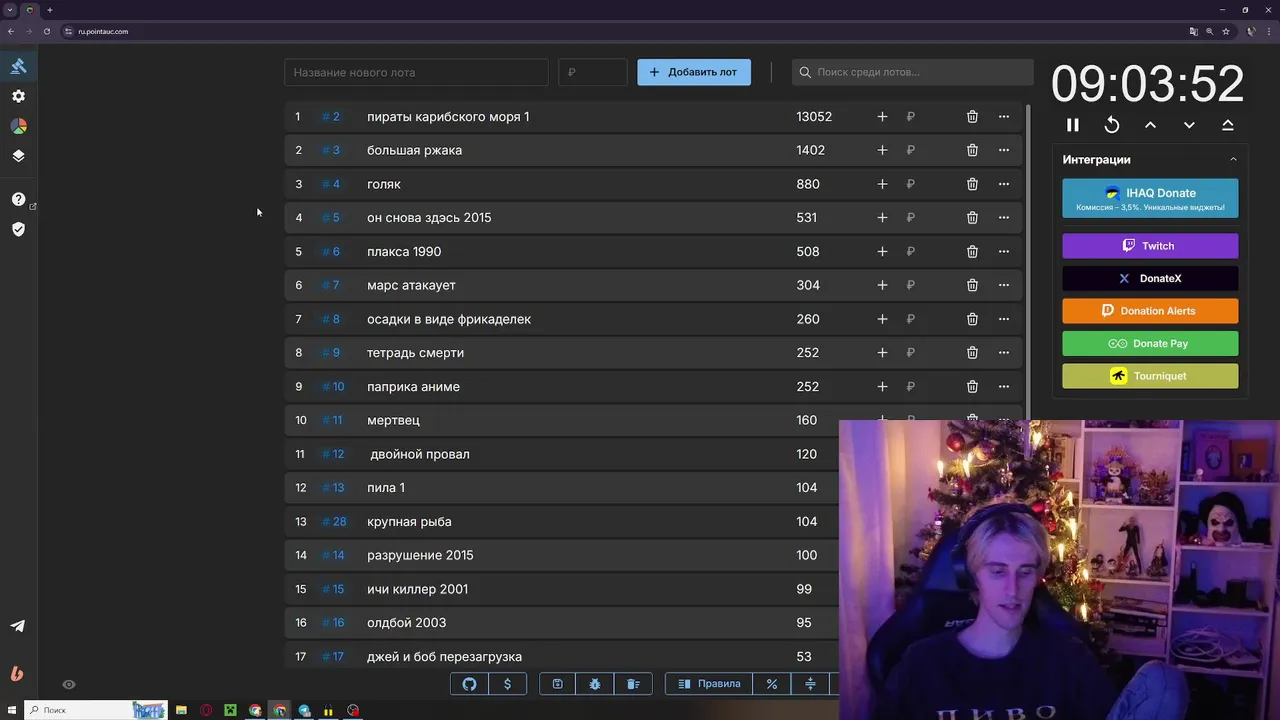Open the help question mark icon
Image resolution: width=1280 pixels, height=720 pixels.
click(18, 199)
